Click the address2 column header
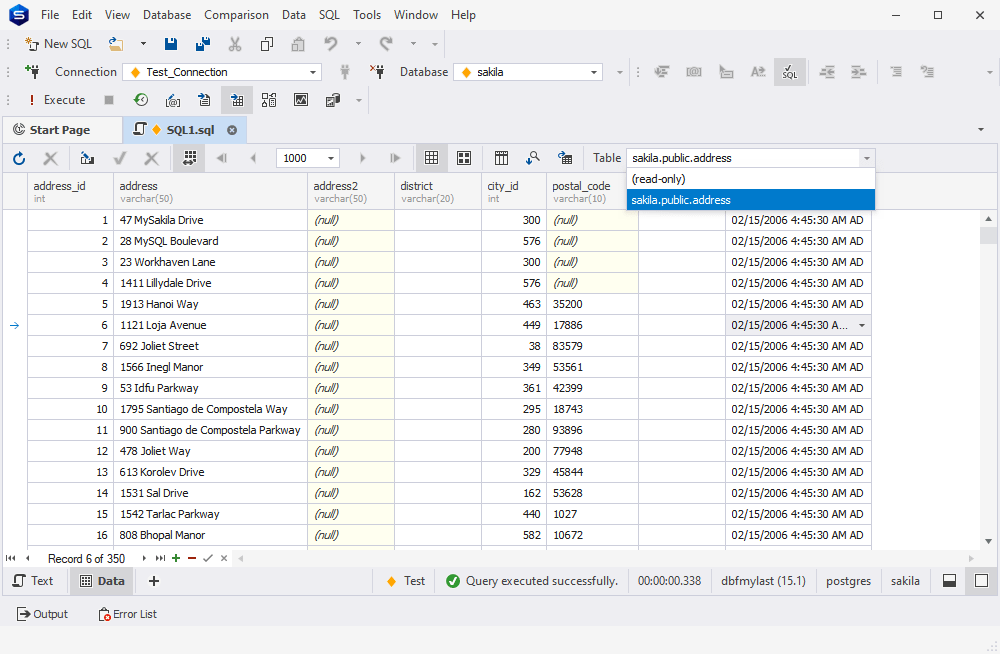This screenshot has height=654, width=1000. [351, 191]
